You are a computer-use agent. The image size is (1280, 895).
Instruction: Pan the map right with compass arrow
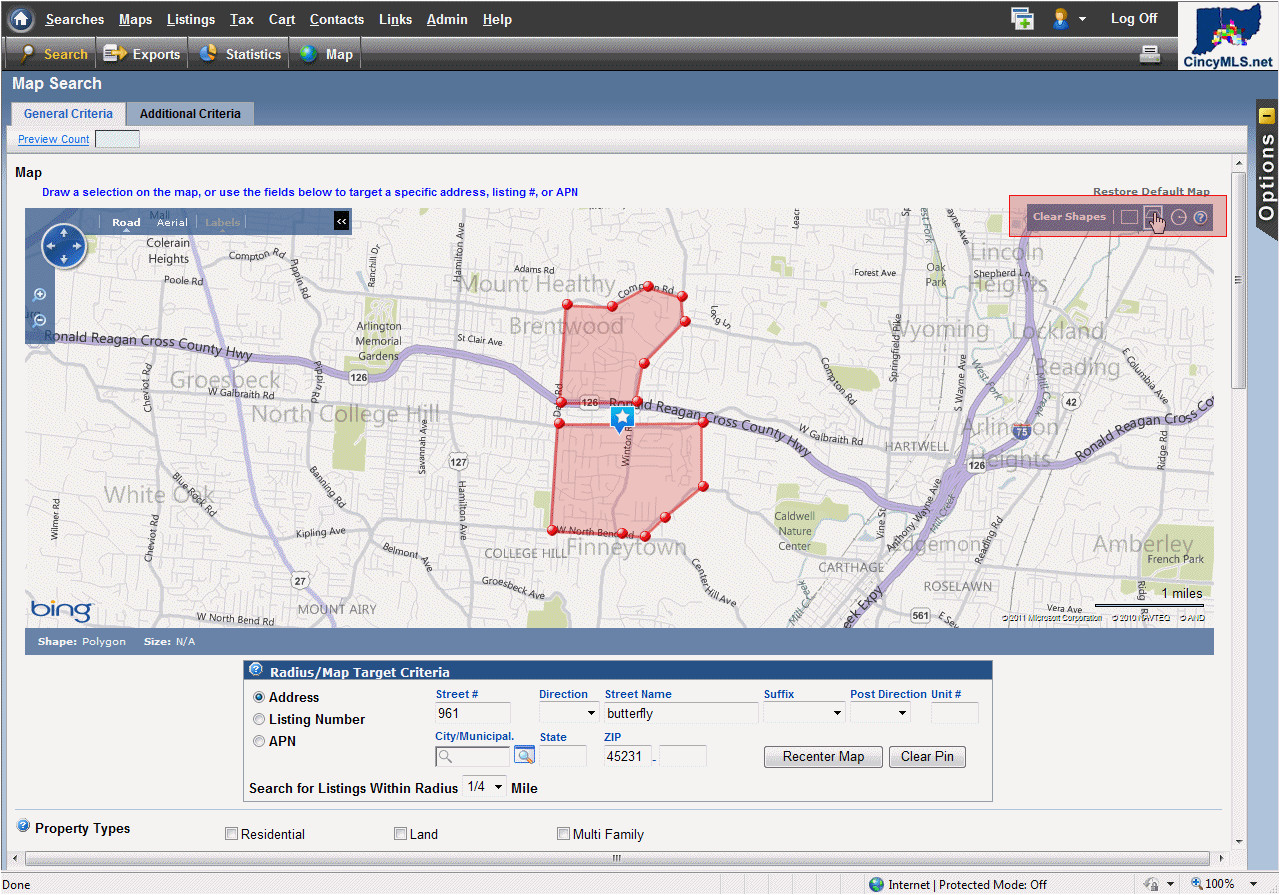(78, 246)
